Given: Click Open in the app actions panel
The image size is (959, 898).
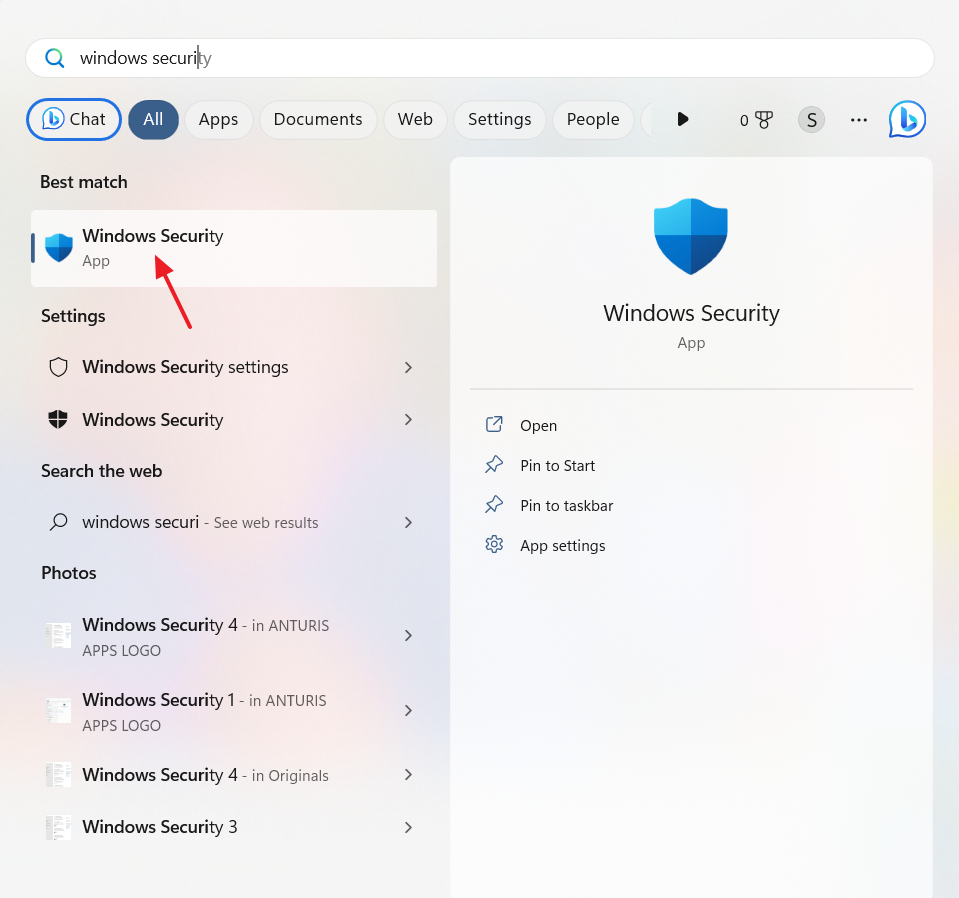Looking at the screenshot, I should 538,425.
